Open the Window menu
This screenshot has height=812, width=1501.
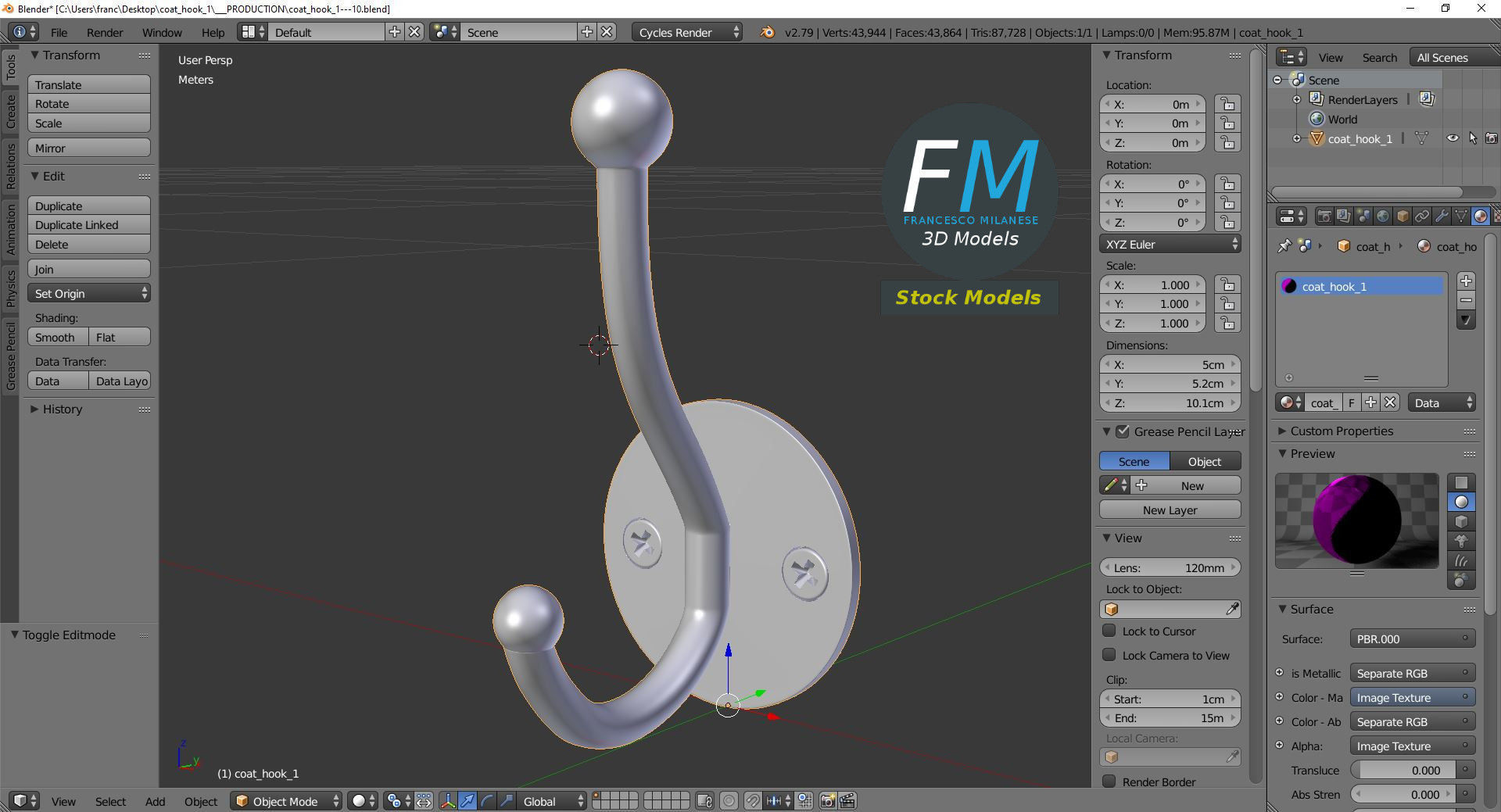162,32
